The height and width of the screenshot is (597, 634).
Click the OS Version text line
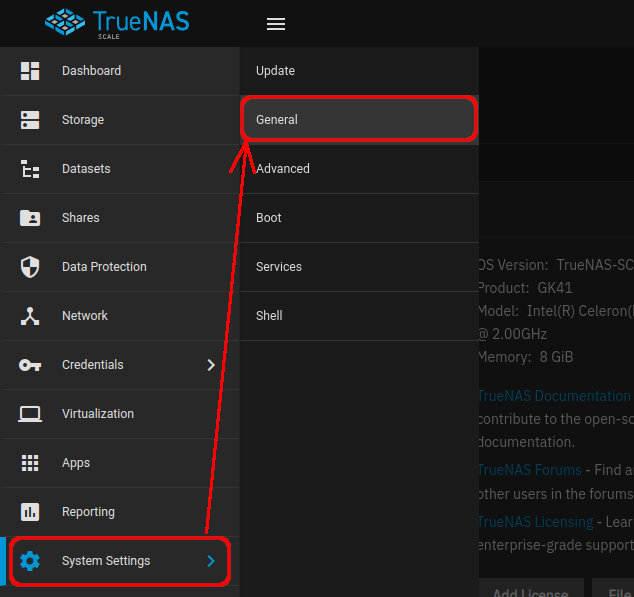coord(556,265)
